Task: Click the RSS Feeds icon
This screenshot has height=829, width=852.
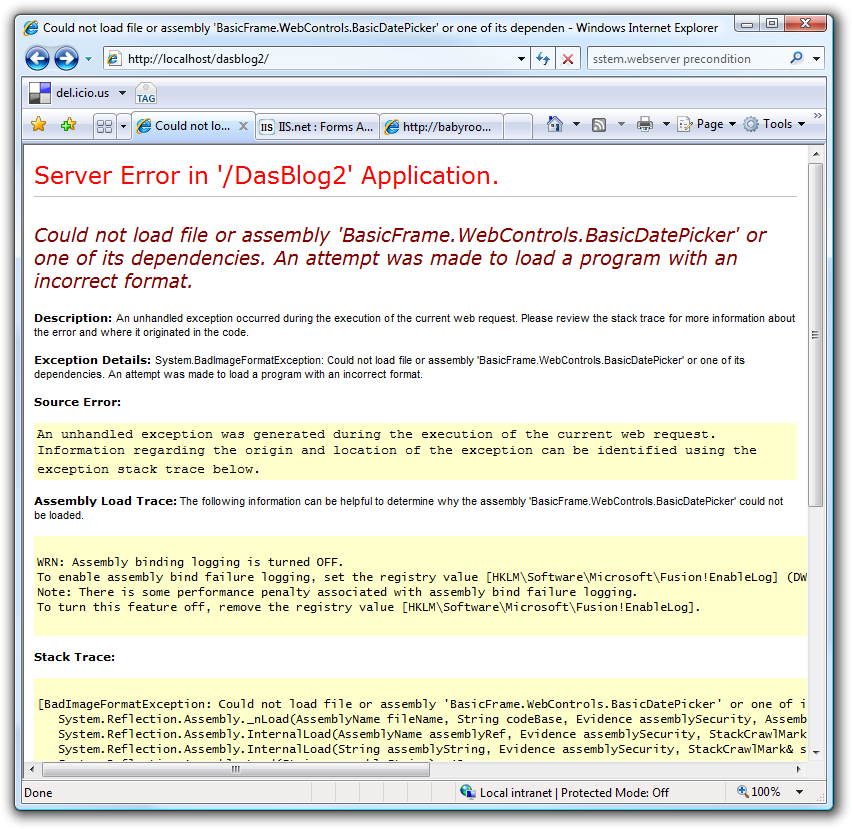Action: pyautogui.click(x=599, y=124)
